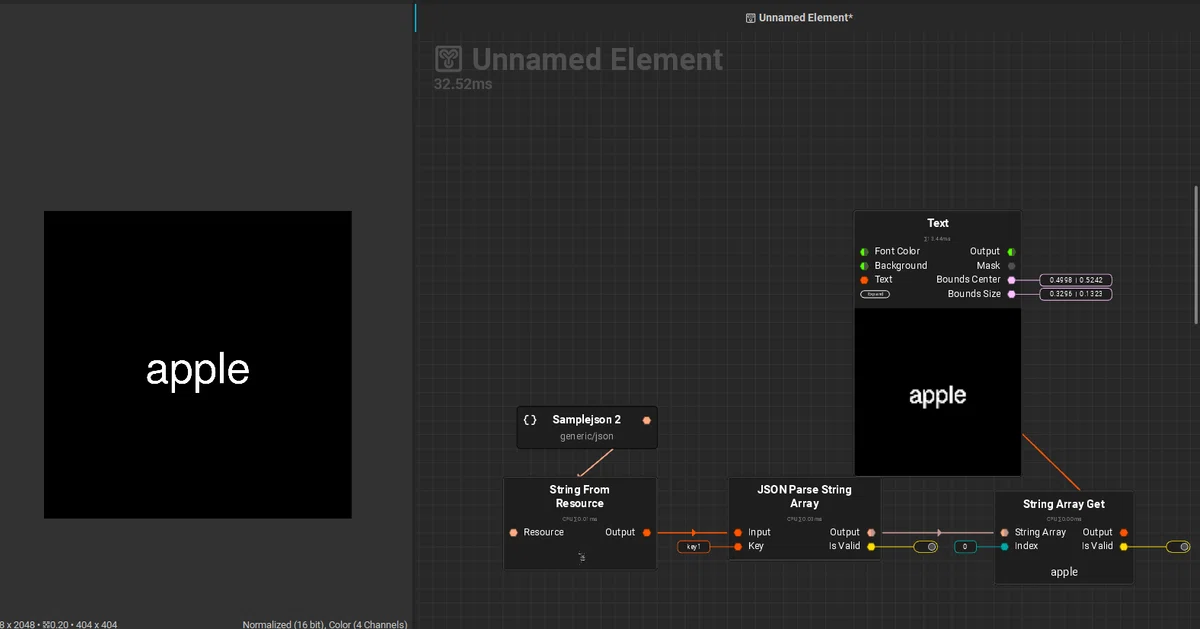Image resolution: width=1200 pixels, height=629 pixels.
Task: Click the Background input port on Text node
Action: pos(864,266)
